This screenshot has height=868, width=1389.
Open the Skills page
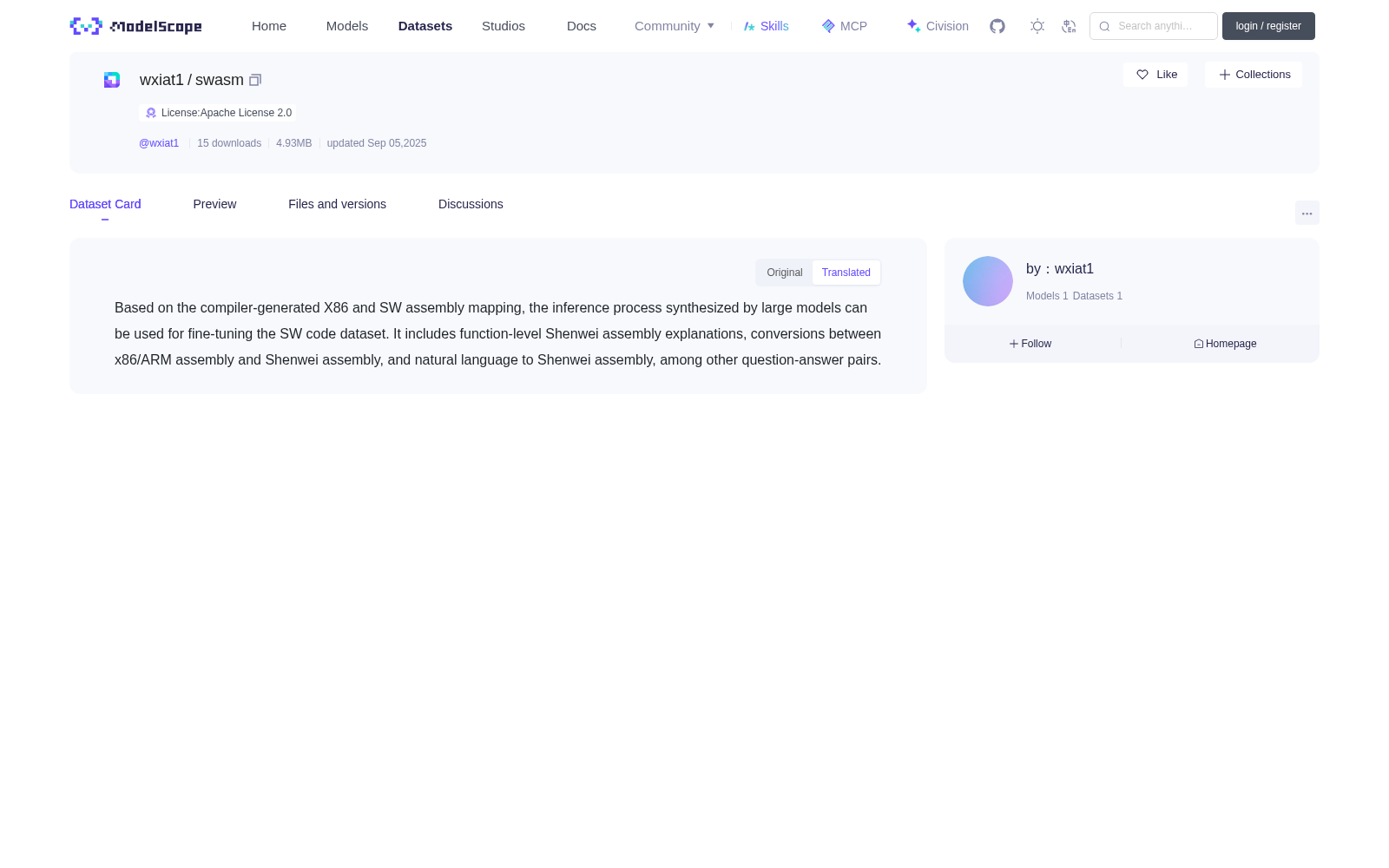click(767, 26)
